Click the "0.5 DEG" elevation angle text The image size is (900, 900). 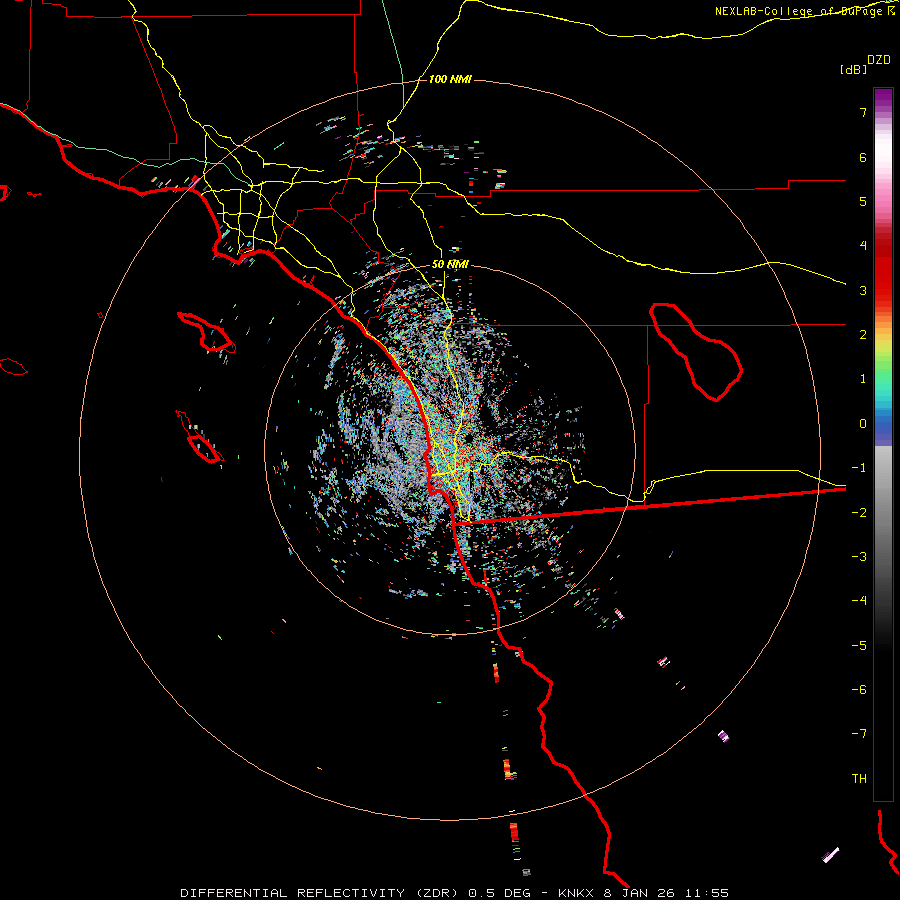point(501,893)
